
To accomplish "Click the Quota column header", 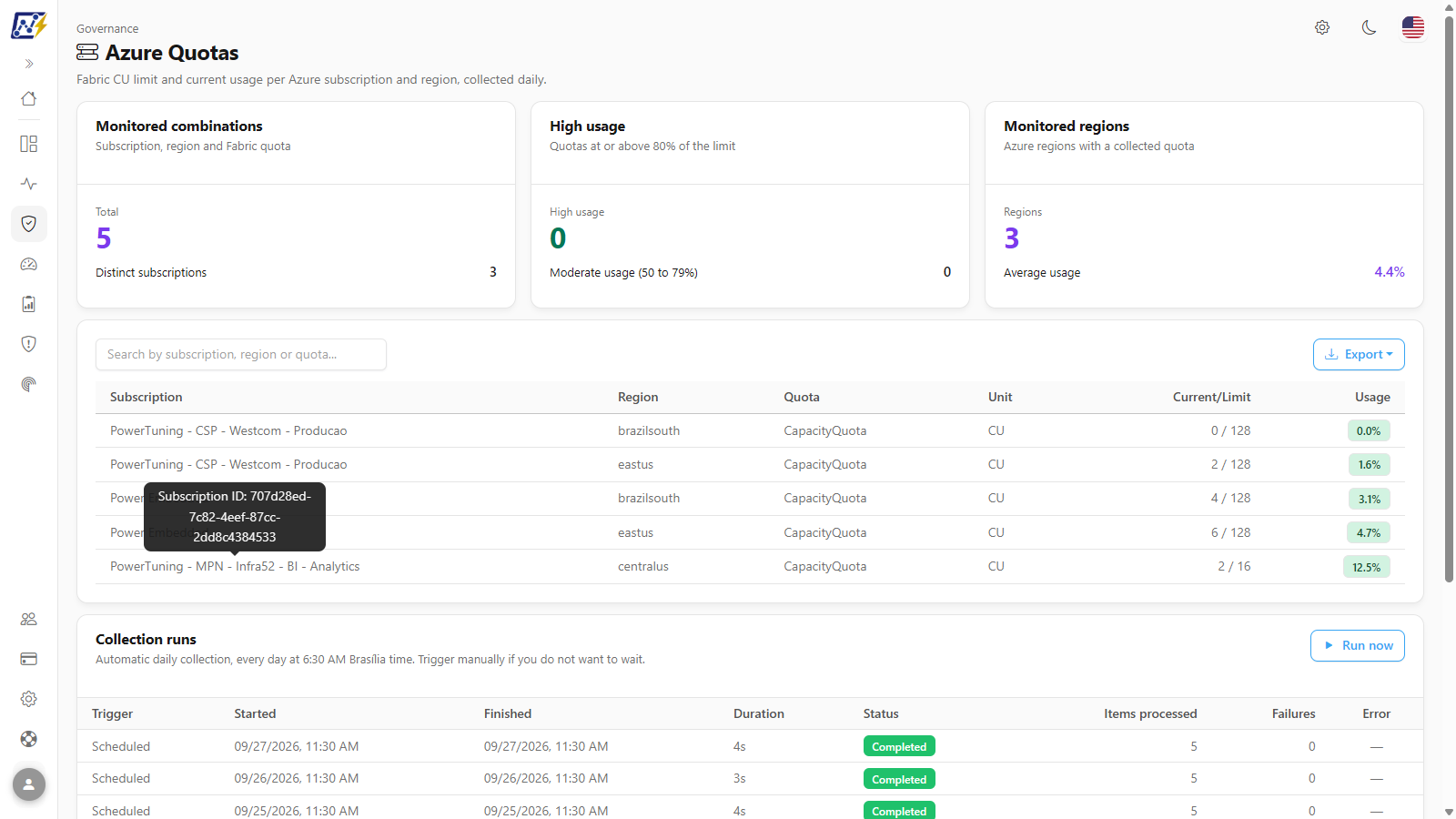I will click(x=802, y=398).
